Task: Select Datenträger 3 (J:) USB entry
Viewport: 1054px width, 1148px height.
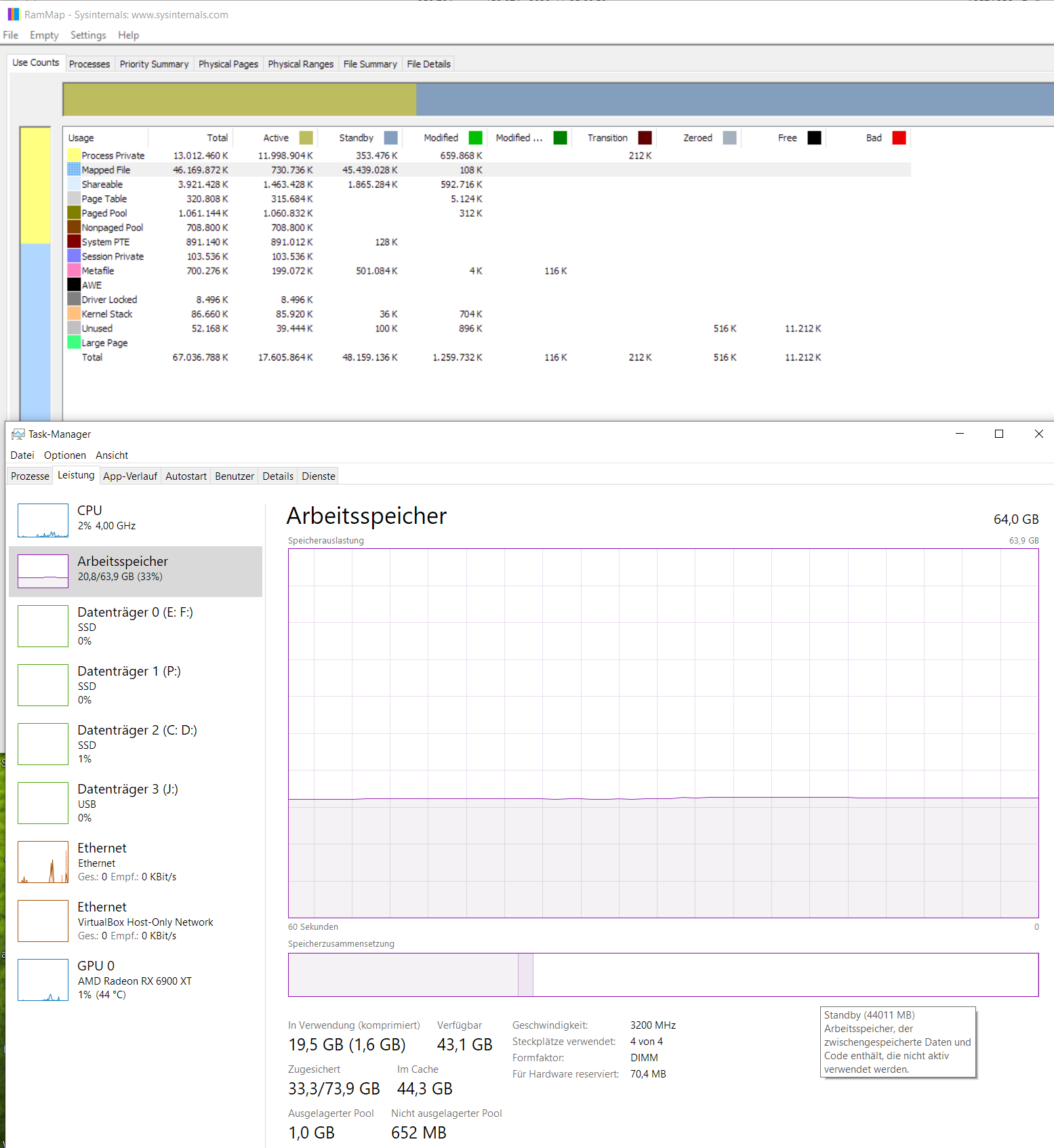Action: tap(136, 803)
